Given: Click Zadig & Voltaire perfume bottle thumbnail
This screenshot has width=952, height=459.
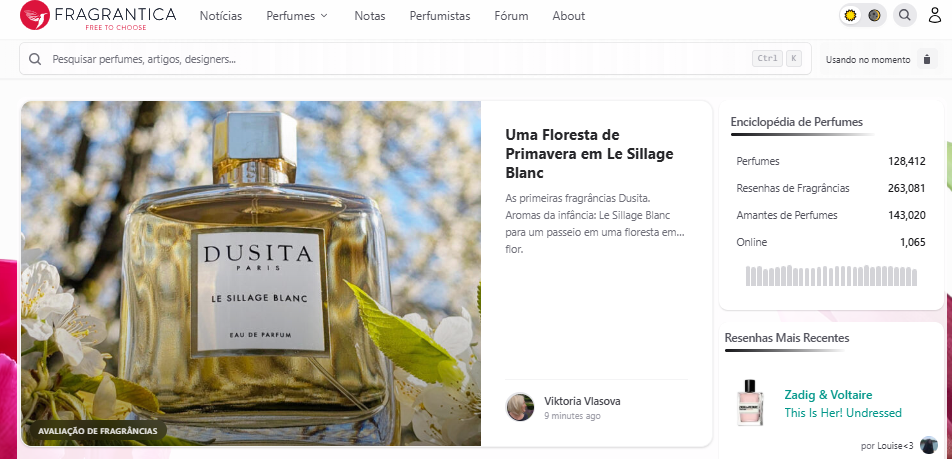Looking at the screenshot, I should click(x=750, y=403).
